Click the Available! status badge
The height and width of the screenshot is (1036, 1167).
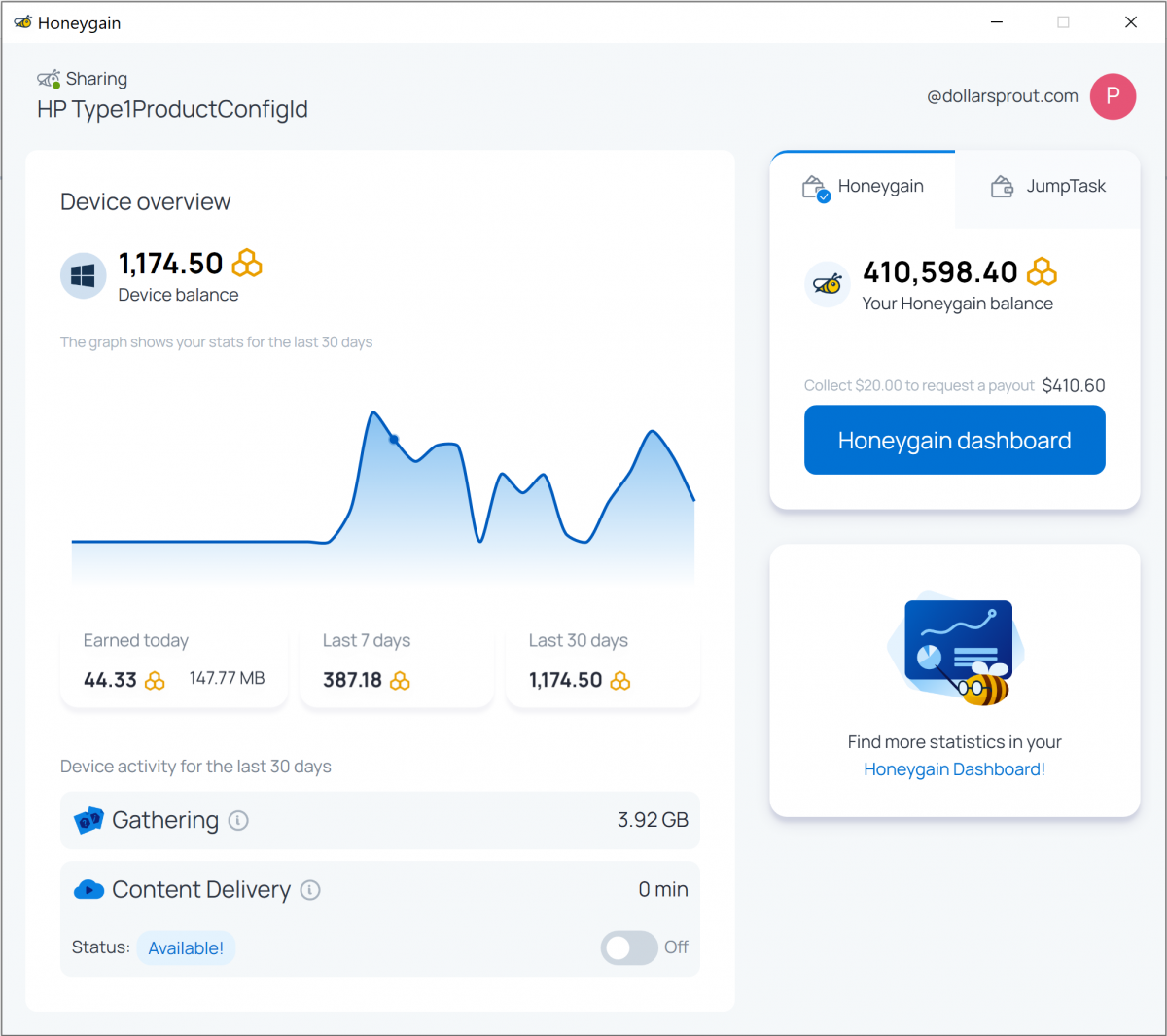[x=186, y=947]
